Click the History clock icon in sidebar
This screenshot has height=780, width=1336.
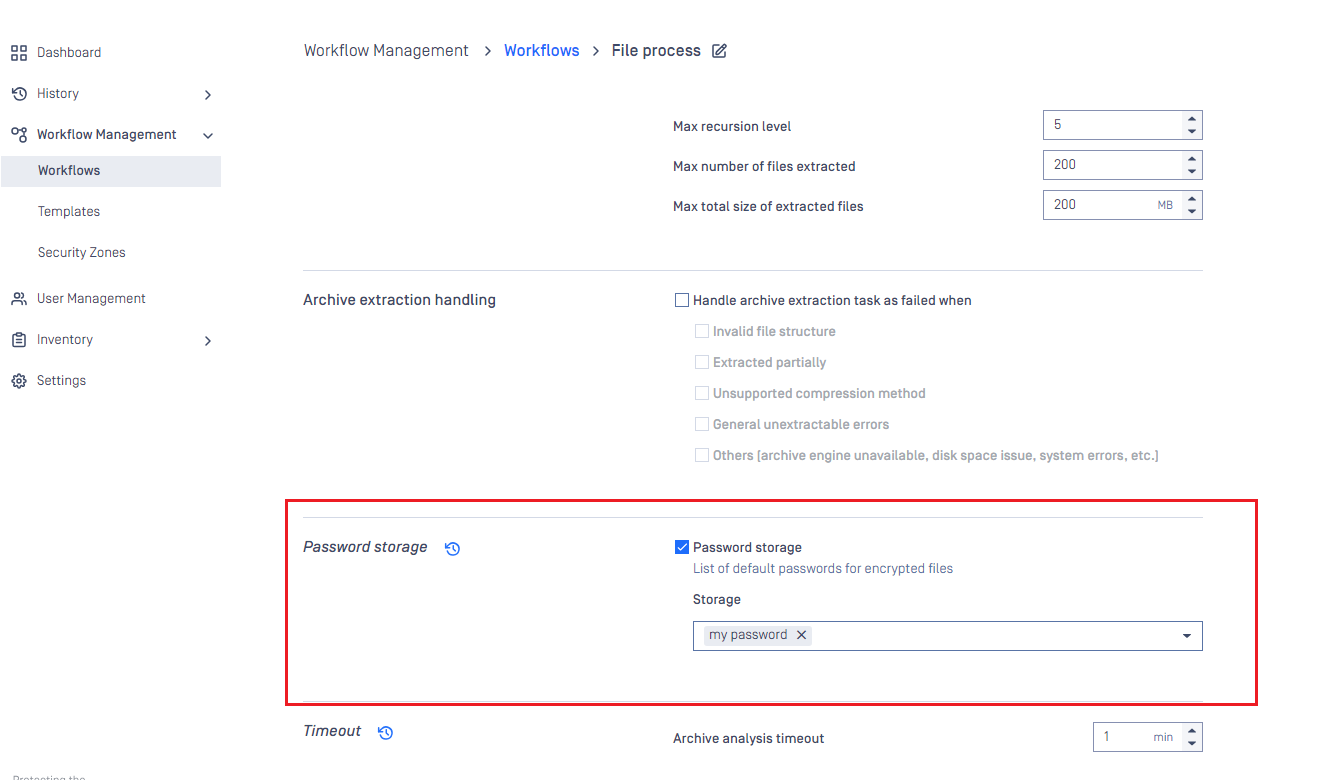(x=19, y=94)
